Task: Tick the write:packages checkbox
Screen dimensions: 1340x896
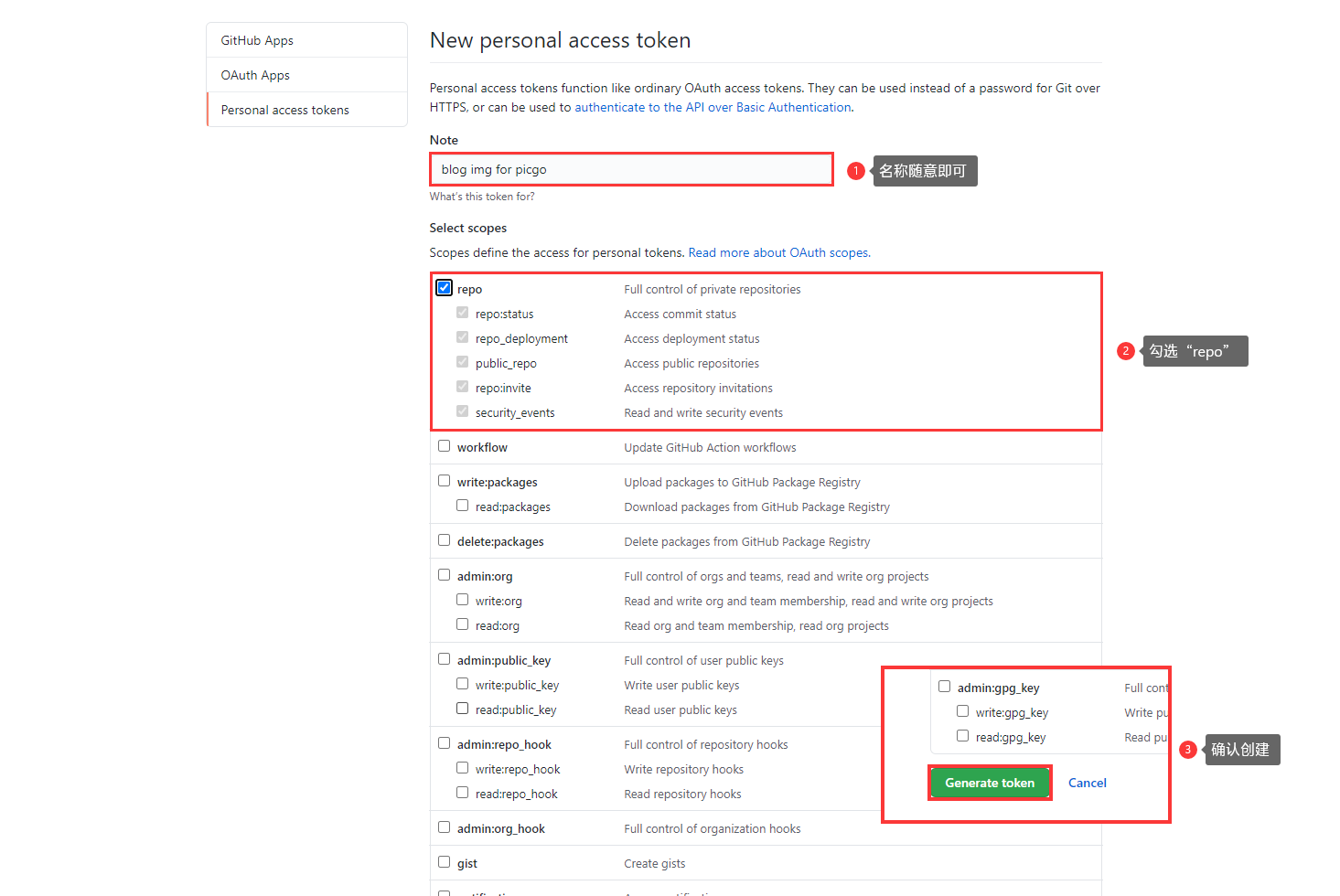Action: (445, 481)
